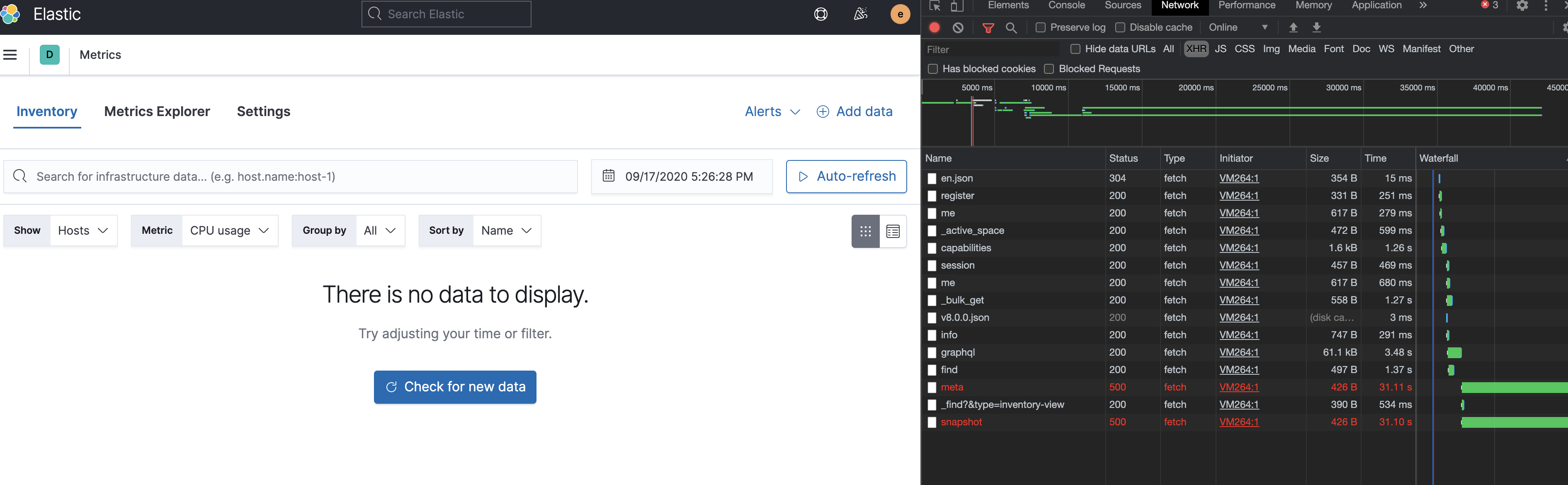Change Group by from All

[x=381, y=230]
